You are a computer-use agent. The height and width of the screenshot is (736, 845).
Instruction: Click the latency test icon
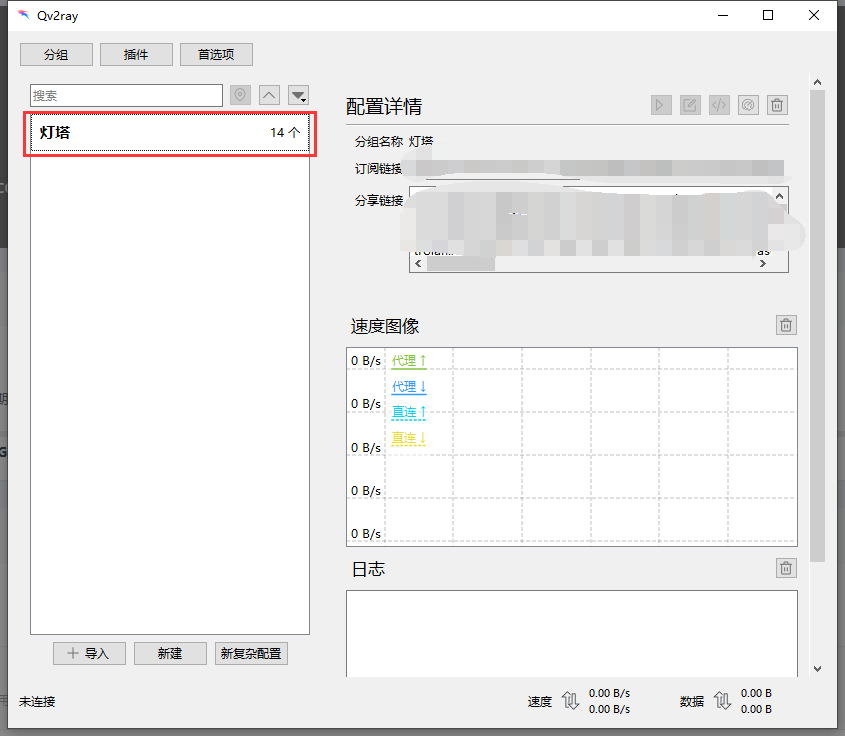point(749,105)
